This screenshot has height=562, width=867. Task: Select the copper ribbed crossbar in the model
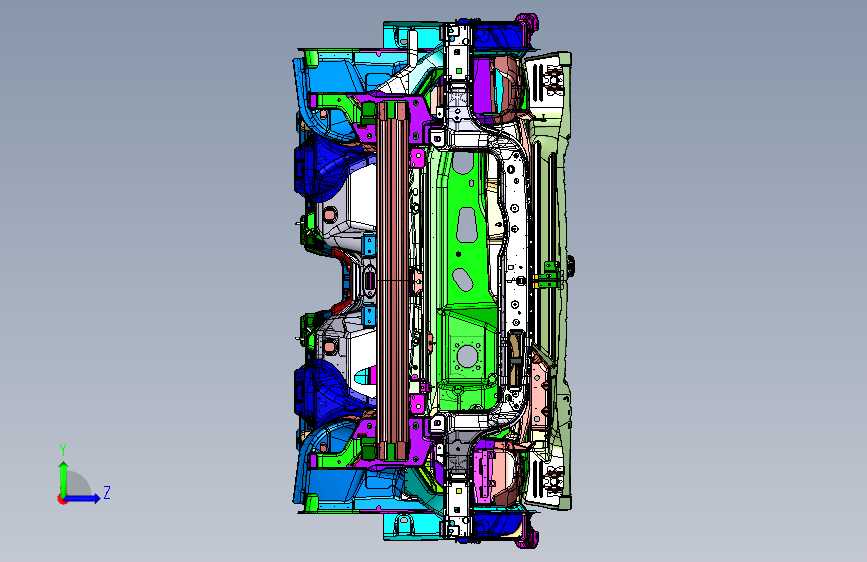393,281
